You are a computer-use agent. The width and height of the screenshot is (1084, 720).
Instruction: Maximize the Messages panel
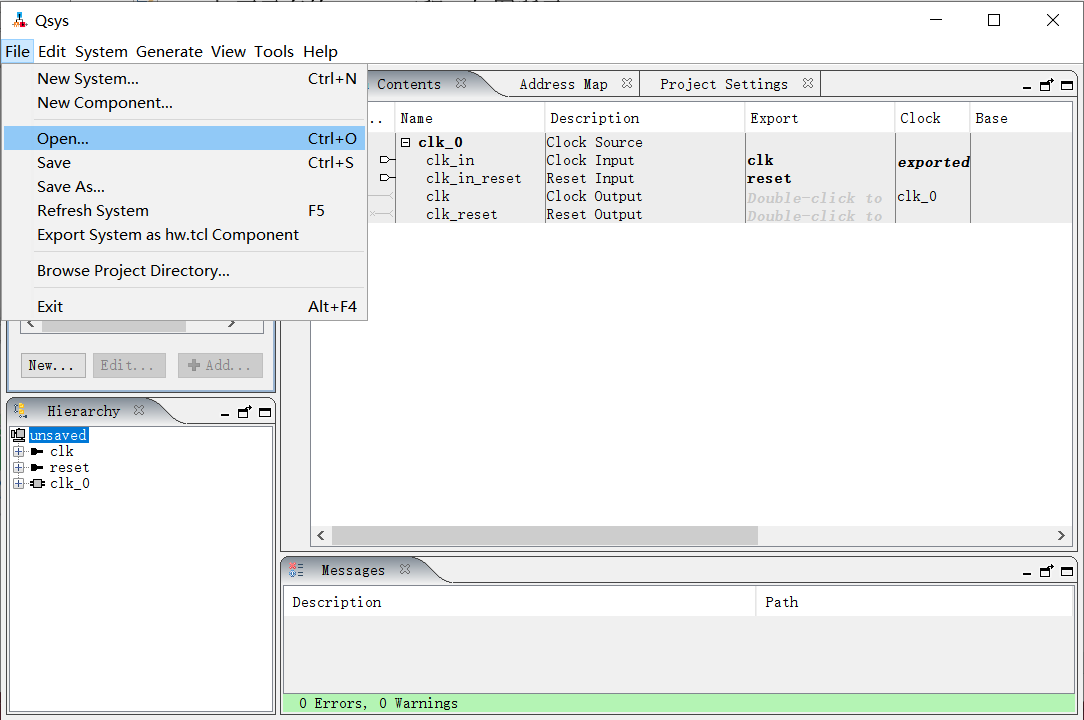(1065, 571)
